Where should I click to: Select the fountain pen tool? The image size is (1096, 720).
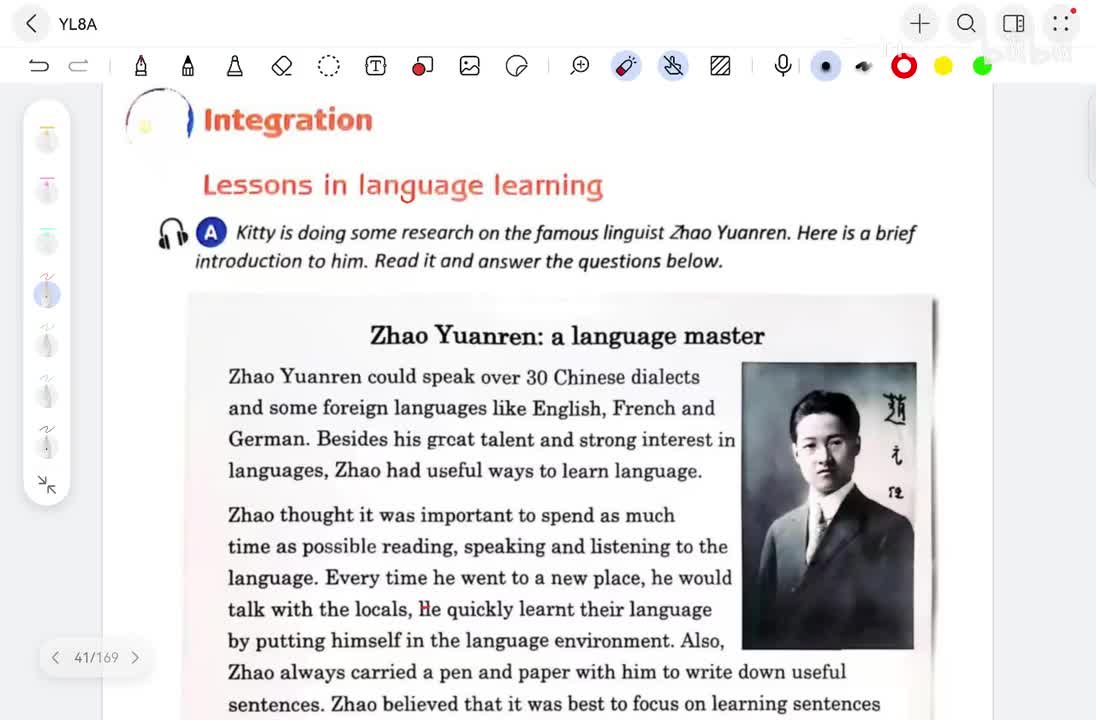pos(140,66)
